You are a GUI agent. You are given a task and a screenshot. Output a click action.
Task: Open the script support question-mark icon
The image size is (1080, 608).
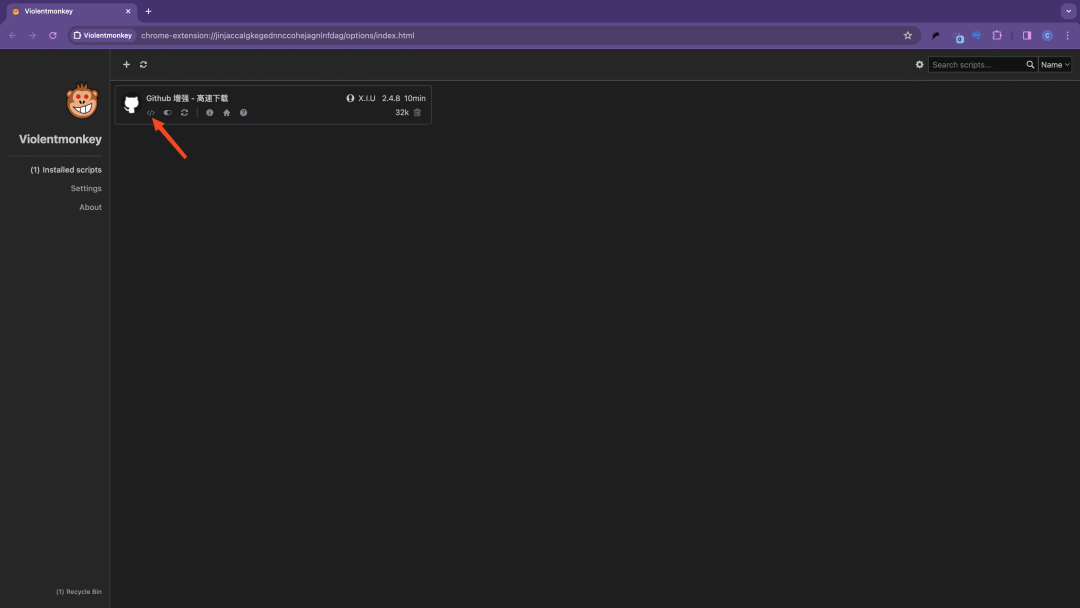click(243, 113)
